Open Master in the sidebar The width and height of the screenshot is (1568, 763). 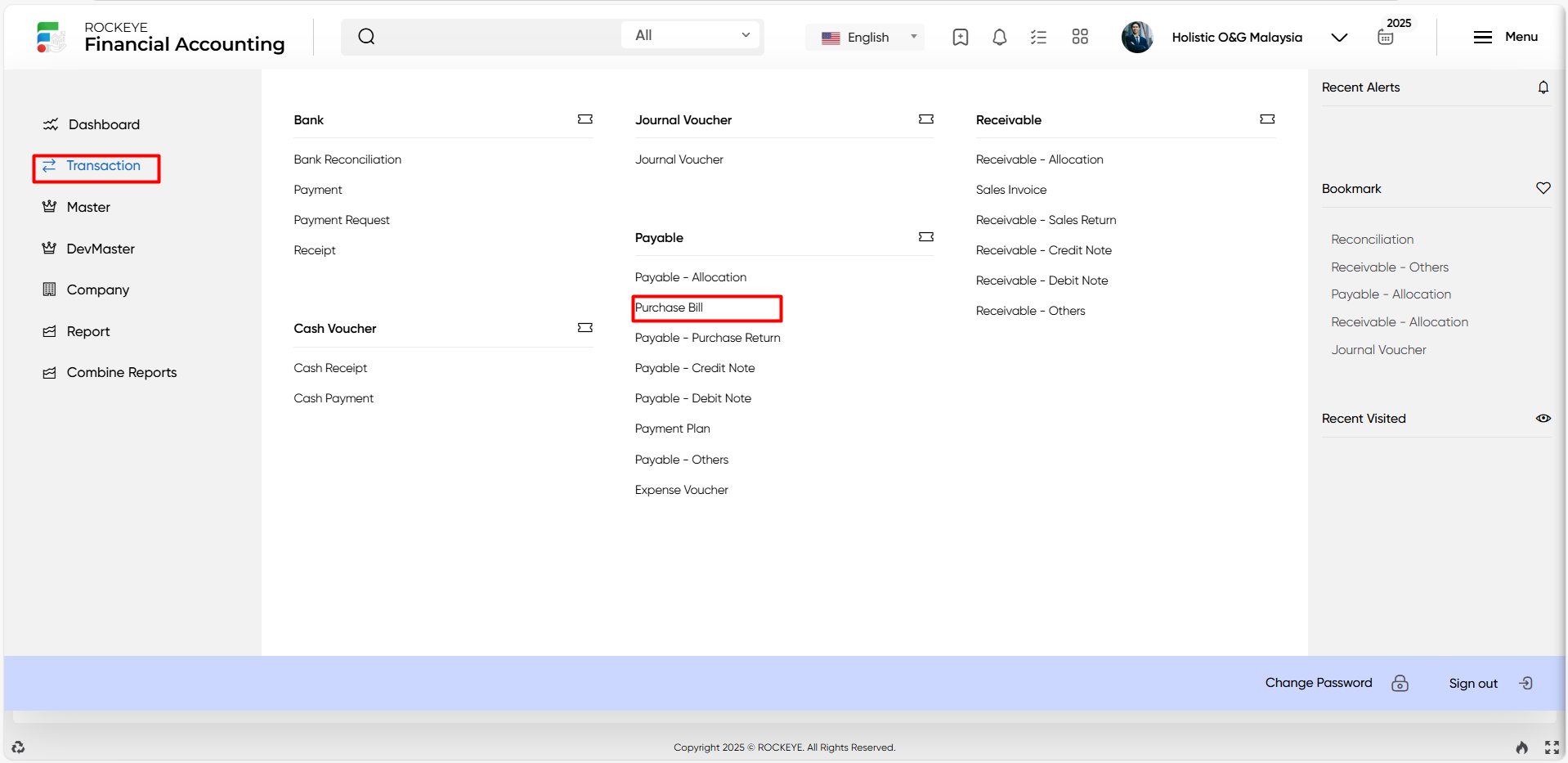(76, 207)
